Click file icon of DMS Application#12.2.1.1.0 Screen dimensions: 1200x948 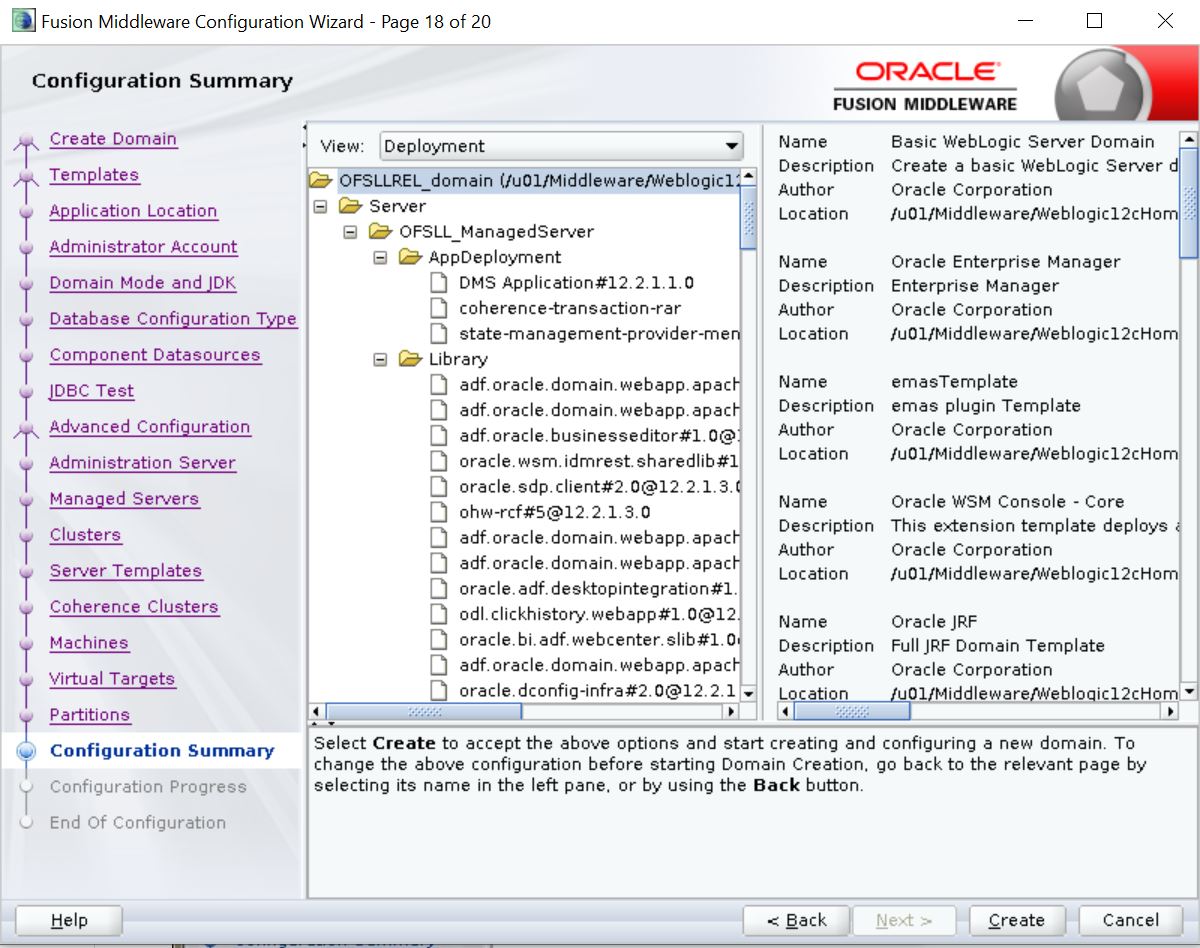[x=438, y=283]
